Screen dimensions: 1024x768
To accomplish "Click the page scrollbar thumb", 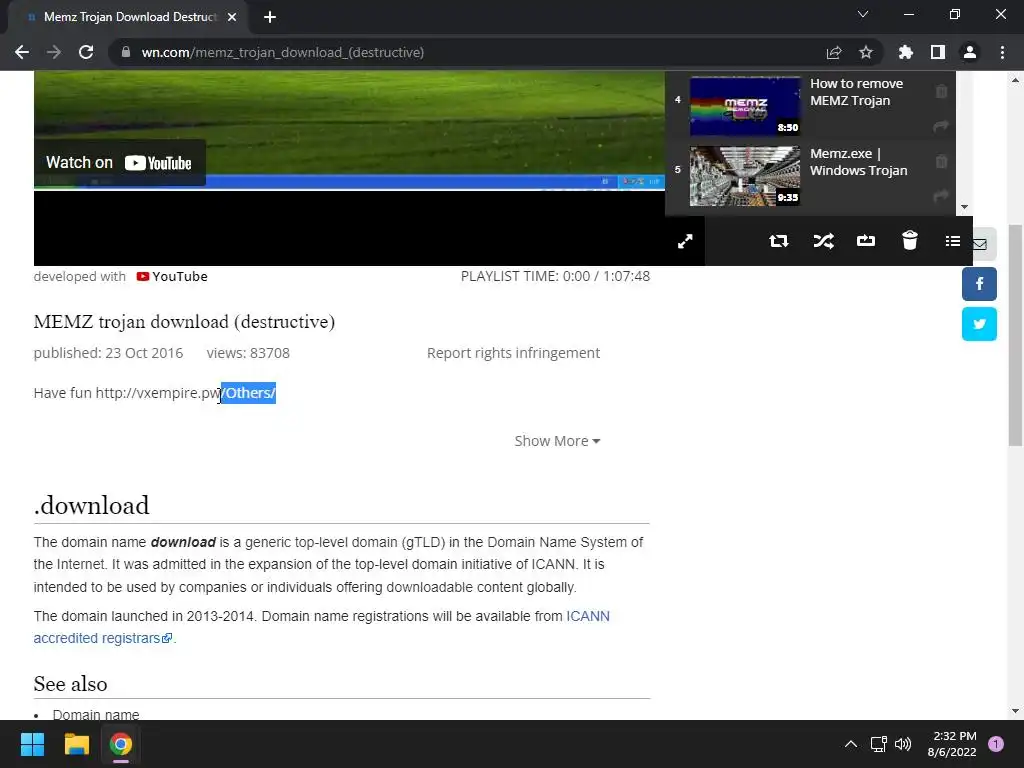I will pyautogui.click(x=1015, y=335).
